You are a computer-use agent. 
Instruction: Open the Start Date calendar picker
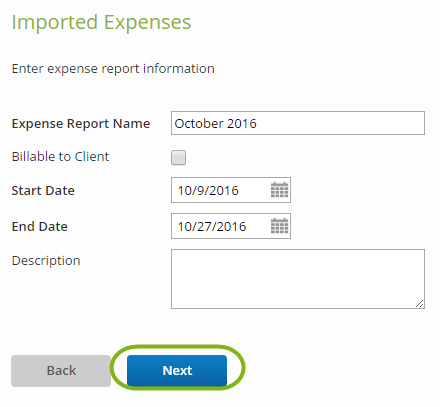click(x=279, y=190)
